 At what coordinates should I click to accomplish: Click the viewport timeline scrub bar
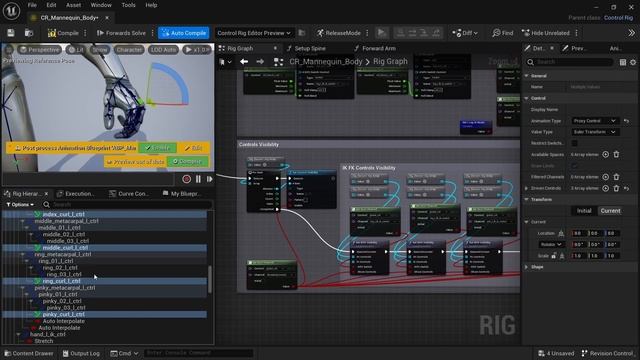(x=88, y=179)
